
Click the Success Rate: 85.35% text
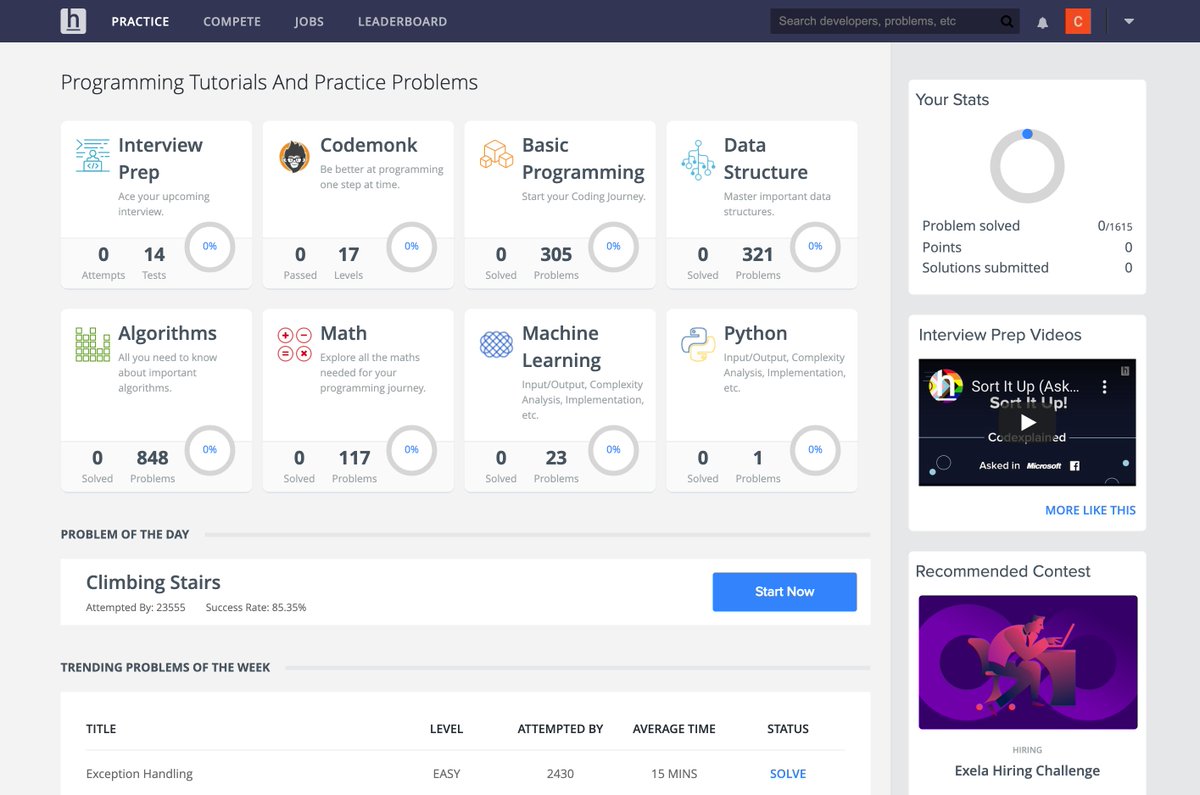coord(256,608)
